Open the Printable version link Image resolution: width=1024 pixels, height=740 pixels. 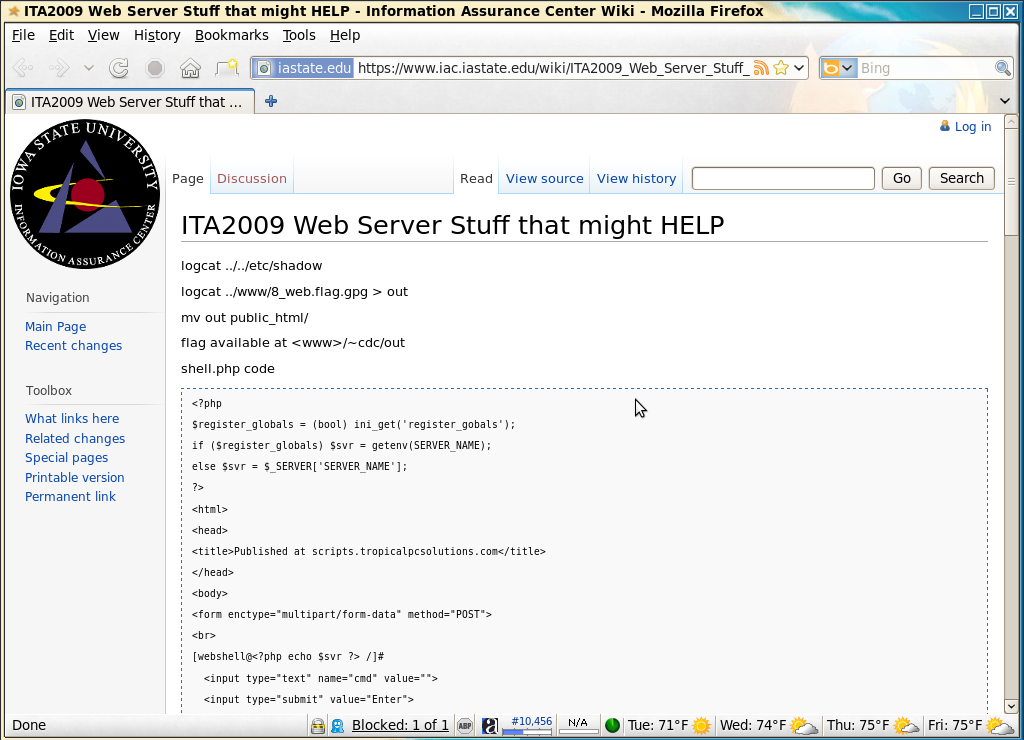(x=74, y=477)
